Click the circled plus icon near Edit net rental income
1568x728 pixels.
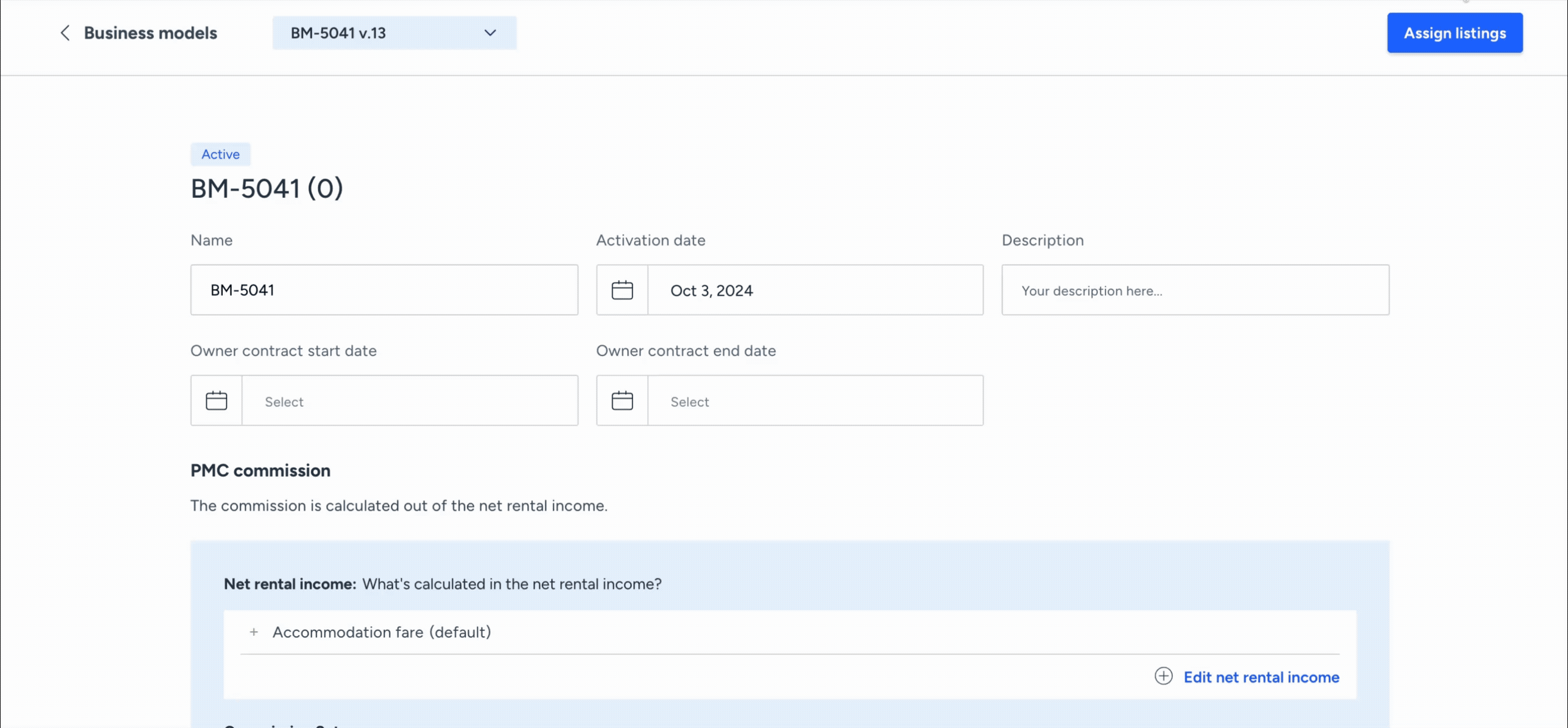click(x=1163, y=676)
